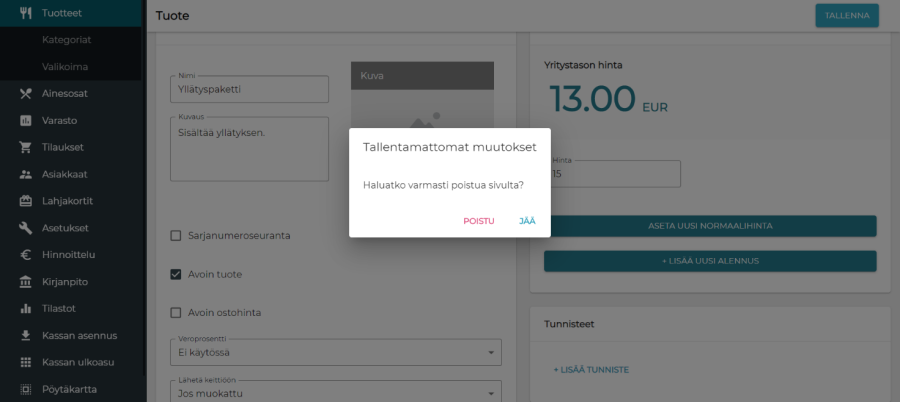
Task: Click the Tilaukset shopping cart icon
Action: [x=26, y=147]
